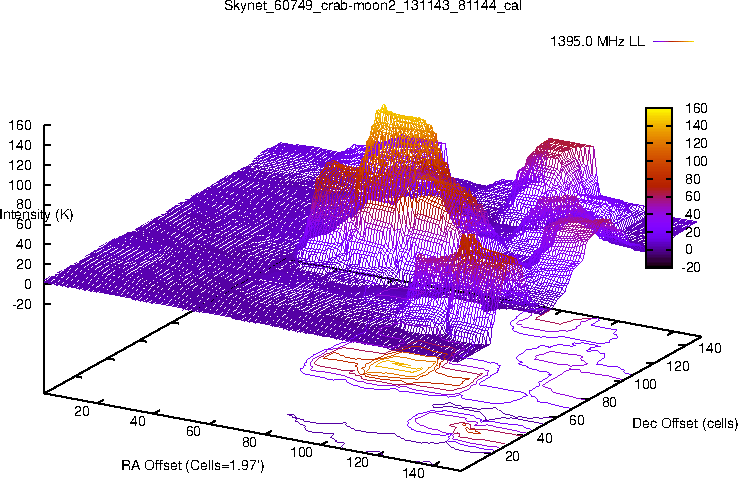738x478 pixels.
Task: Click the Intensity (K) axis label
Action: [37, 215]
